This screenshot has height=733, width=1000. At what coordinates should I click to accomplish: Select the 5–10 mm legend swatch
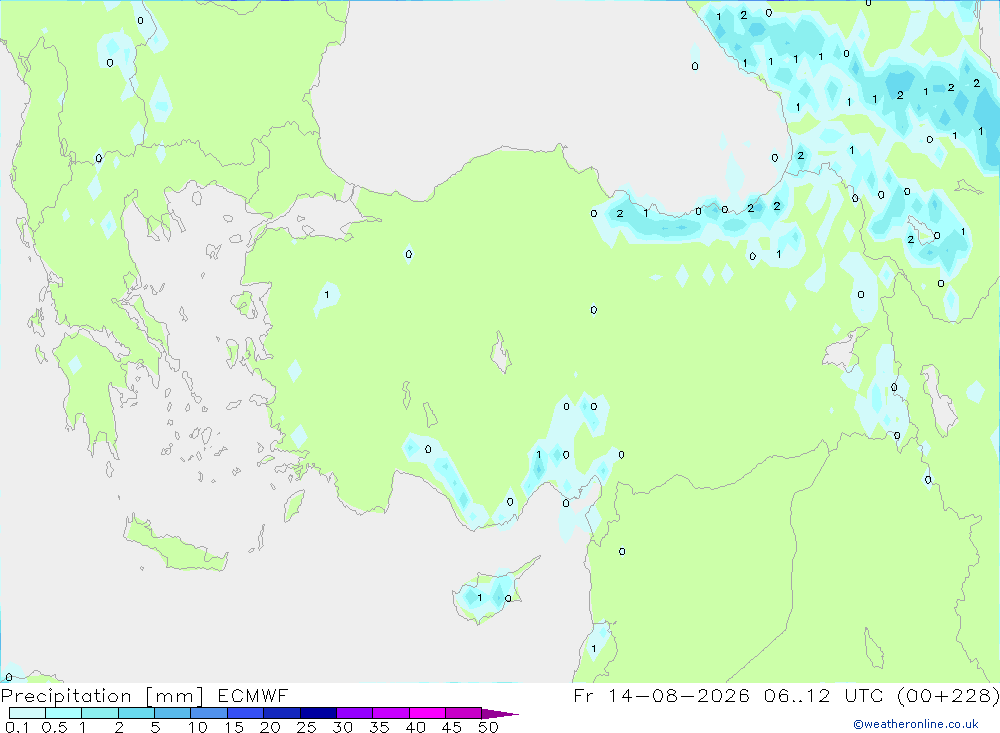173,713
